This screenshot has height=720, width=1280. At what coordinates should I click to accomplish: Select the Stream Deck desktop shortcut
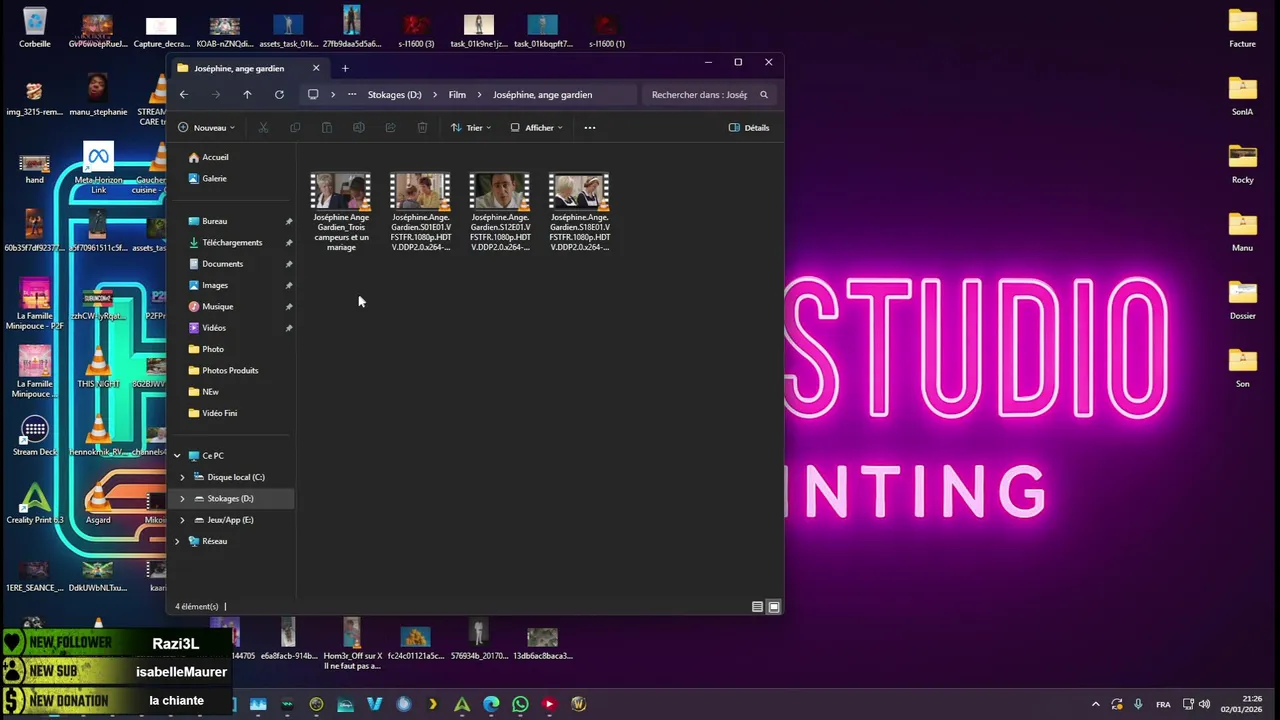tap(34, 436)
